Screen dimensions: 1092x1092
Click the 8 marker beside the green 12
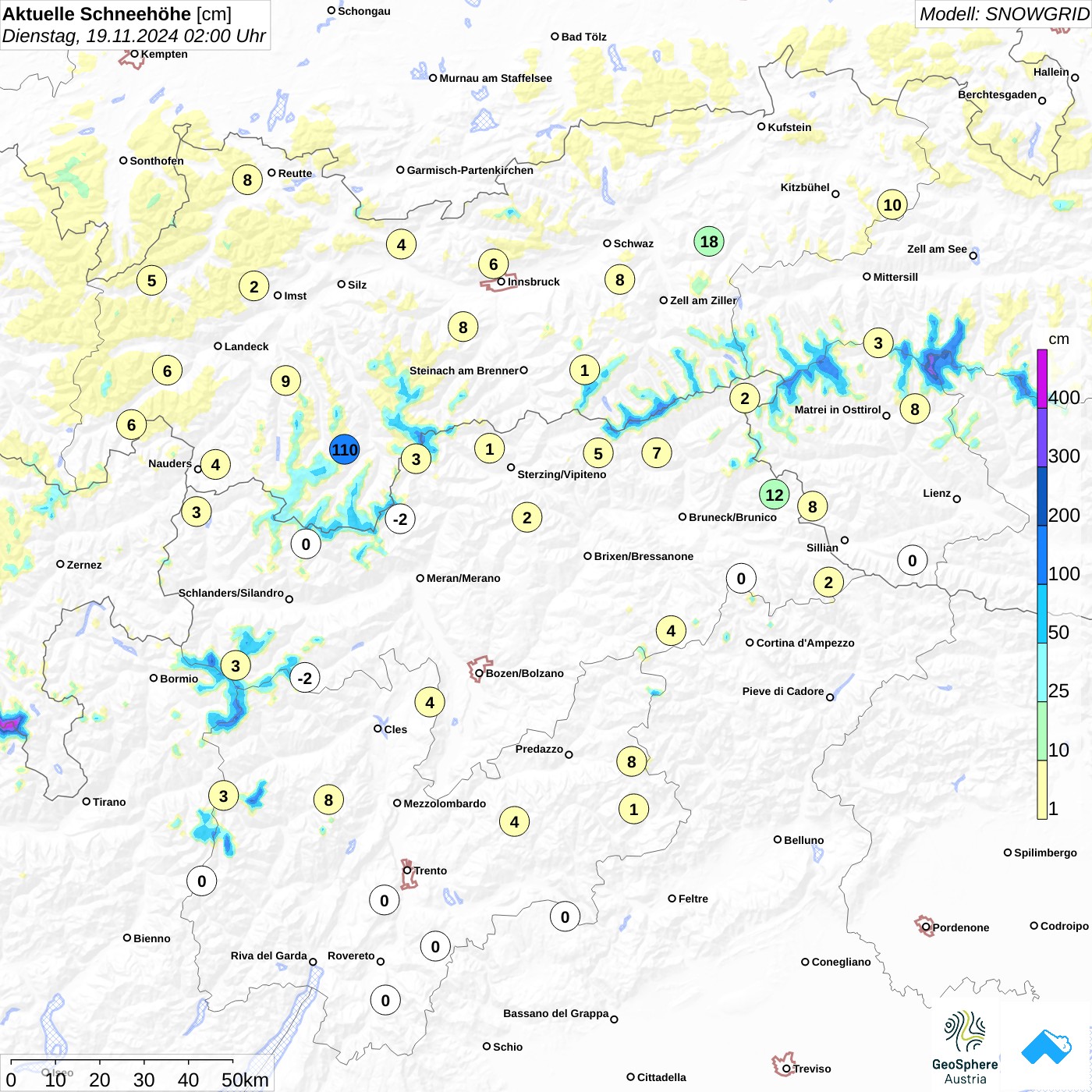pyautogui.click(x=812, y=507)
